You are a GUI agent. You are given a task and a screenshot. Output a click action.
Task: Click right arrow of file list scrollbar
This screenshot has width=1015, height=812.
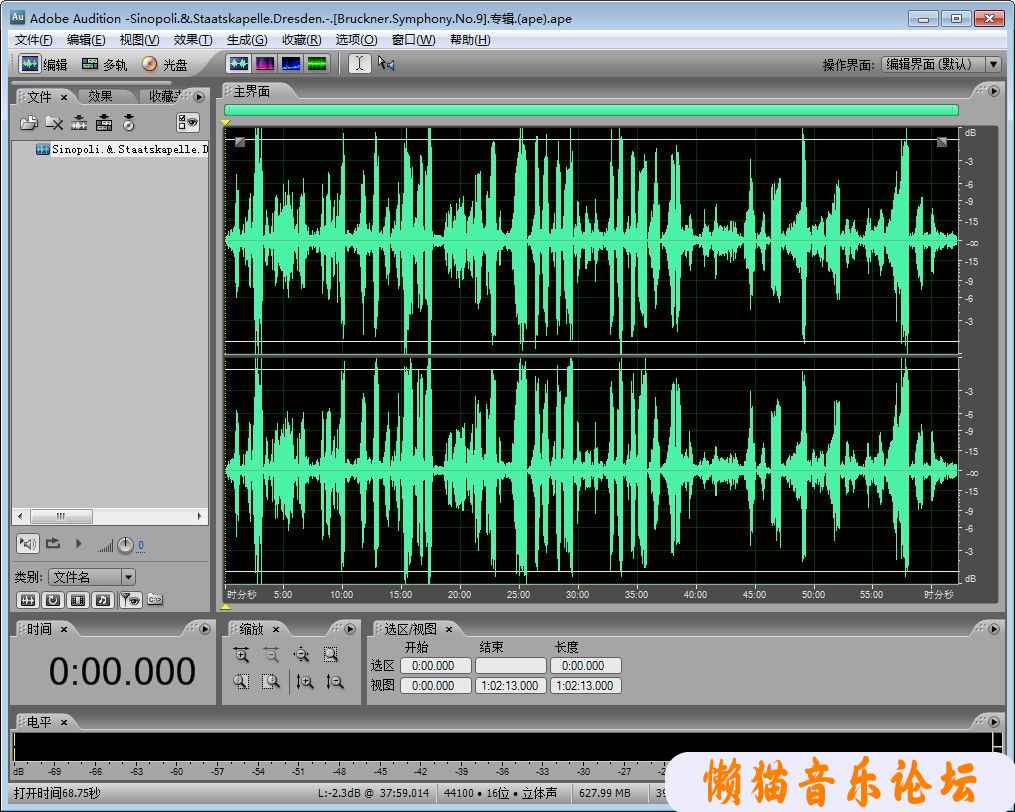point(199,516)
